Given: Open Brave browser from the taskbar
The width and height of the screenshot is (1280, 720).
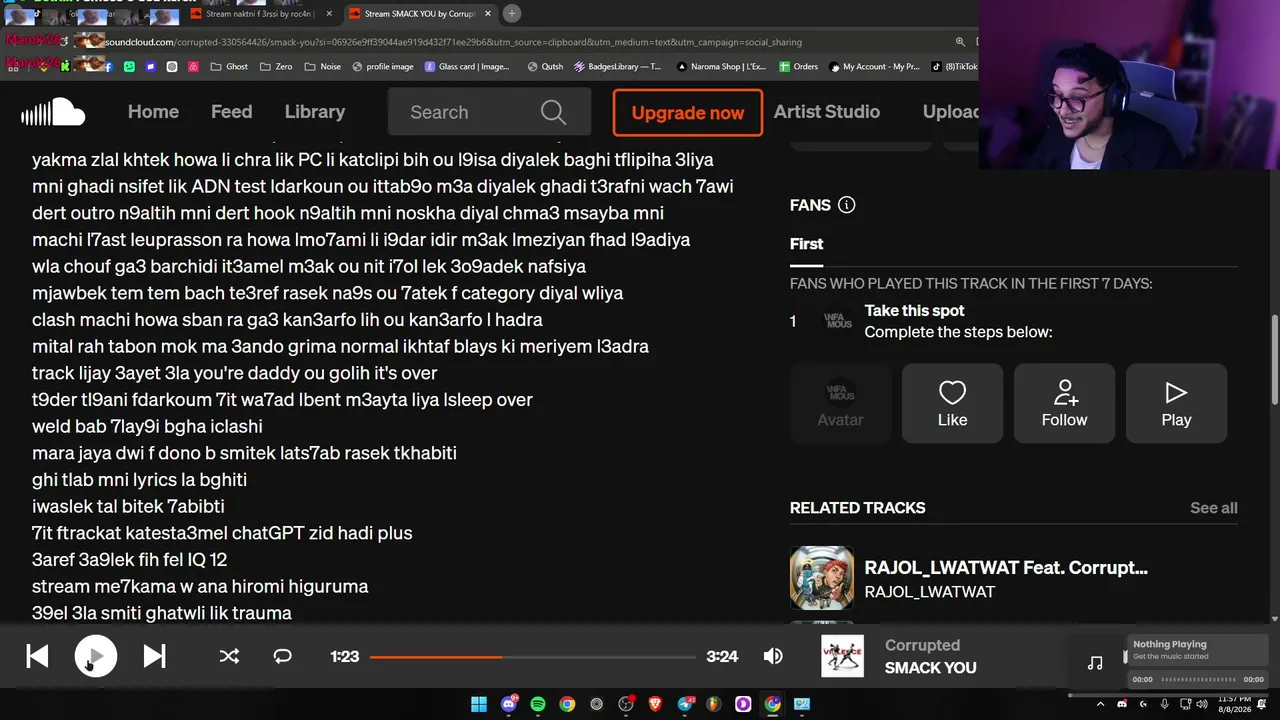Looking at the screenshot, I should (x=655, y=704).
